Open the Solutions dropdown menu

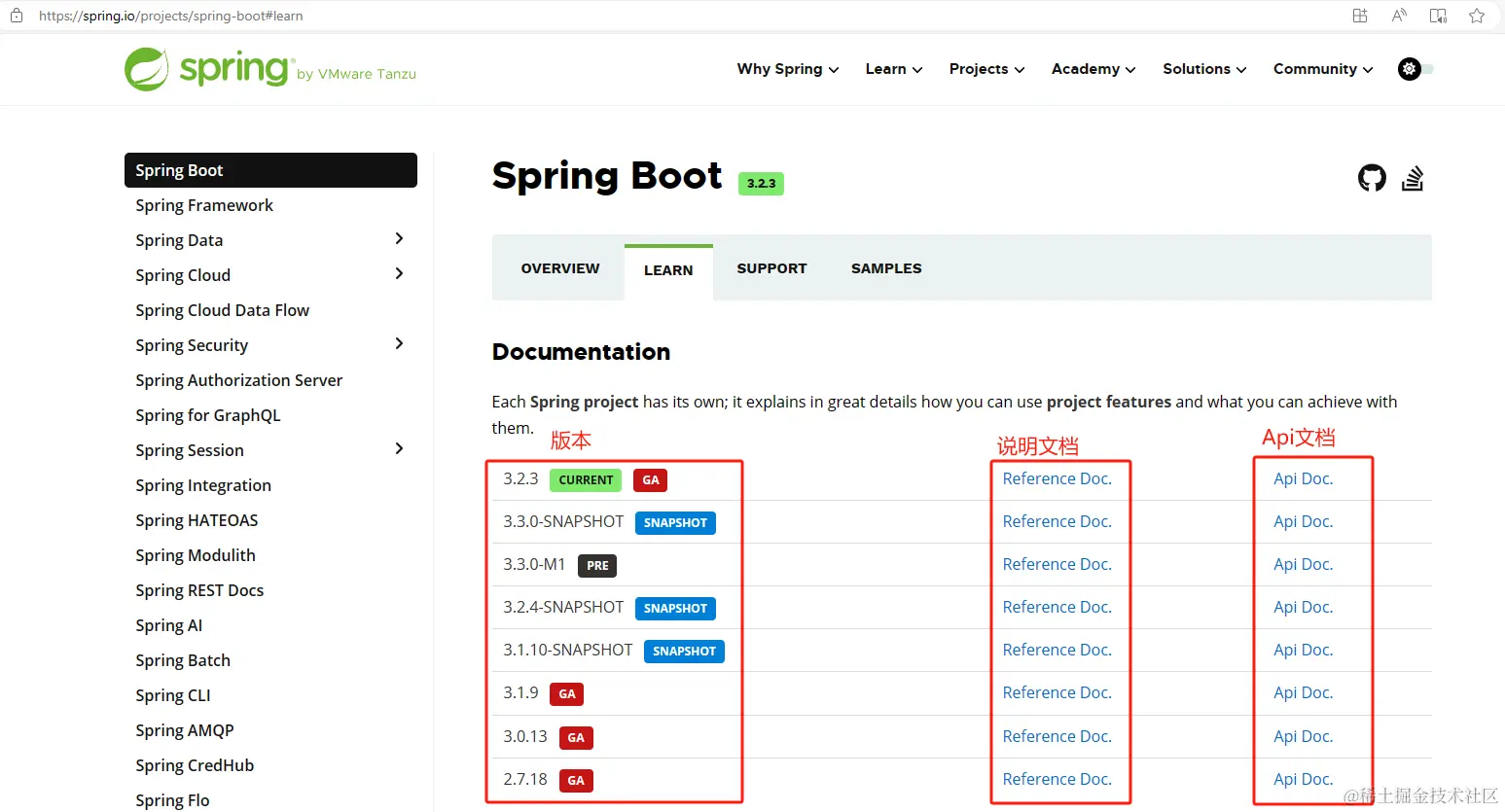pos(1204,69)
